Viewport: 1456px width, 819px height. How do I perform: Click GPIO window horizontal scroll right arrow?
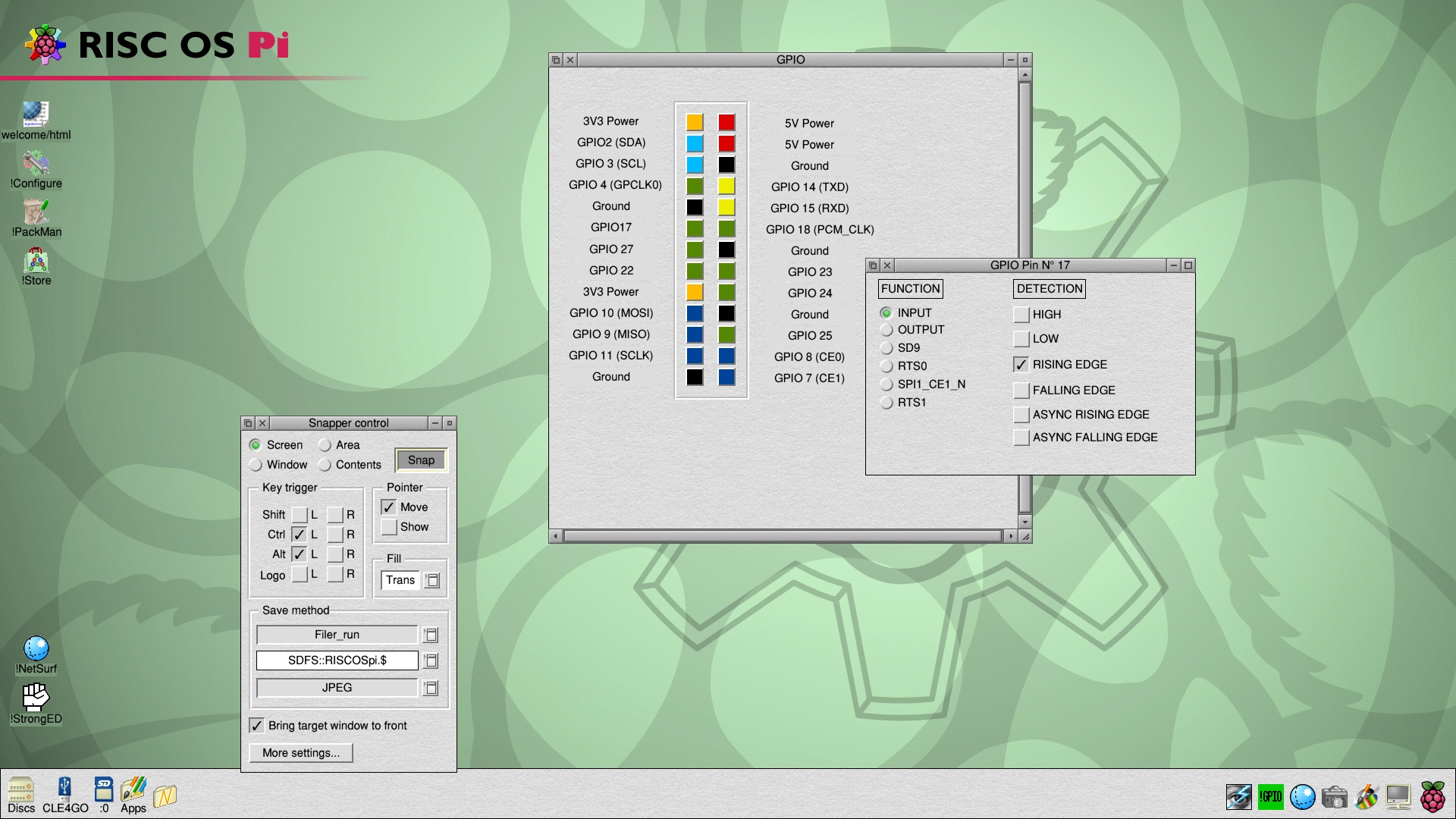pyautogui.click(x=1010, y=536)
